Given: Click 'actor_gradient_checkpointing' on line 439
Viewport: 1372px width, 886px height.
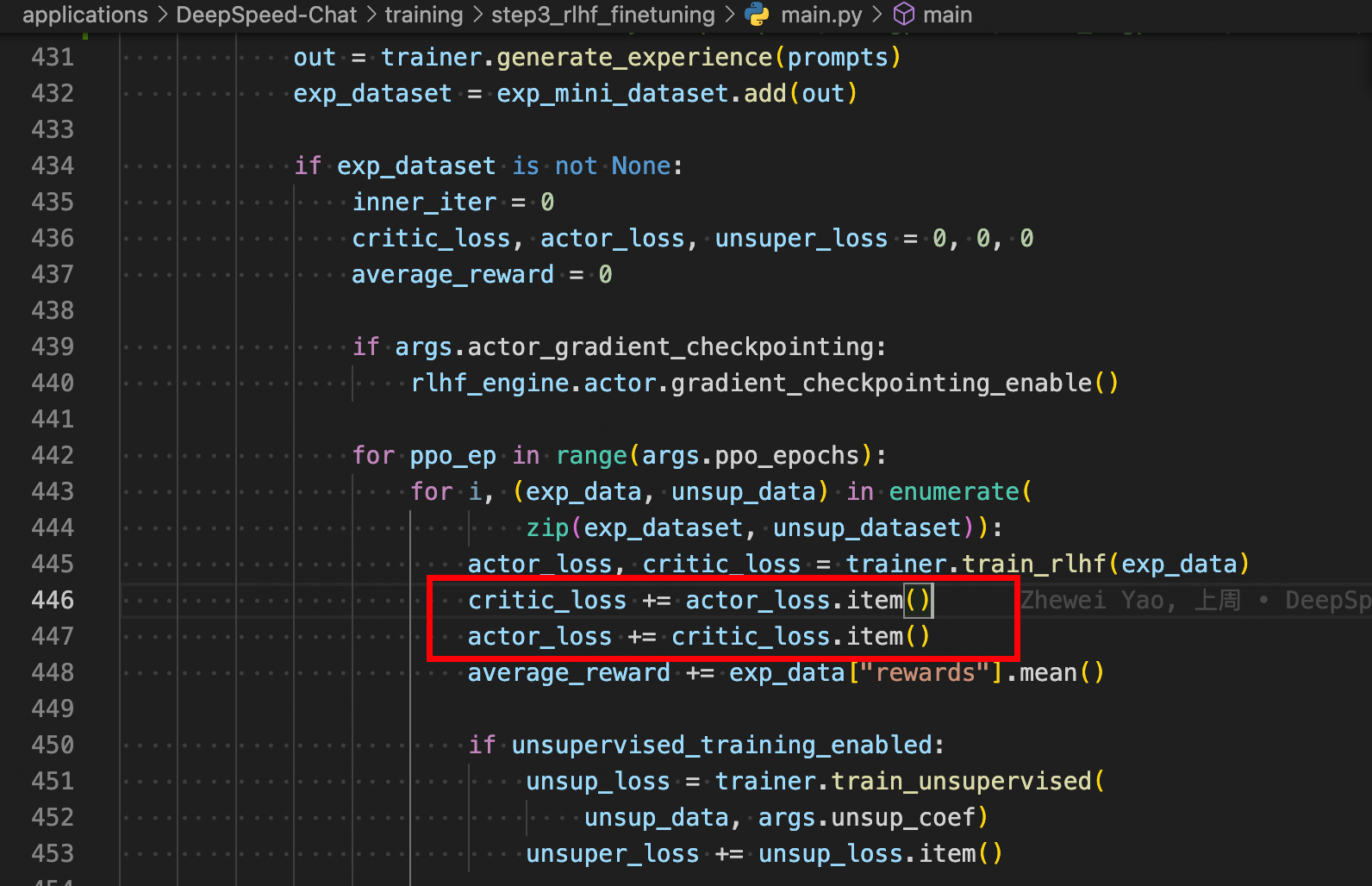Looking at the screenshot, I should [x=670, y=347].
